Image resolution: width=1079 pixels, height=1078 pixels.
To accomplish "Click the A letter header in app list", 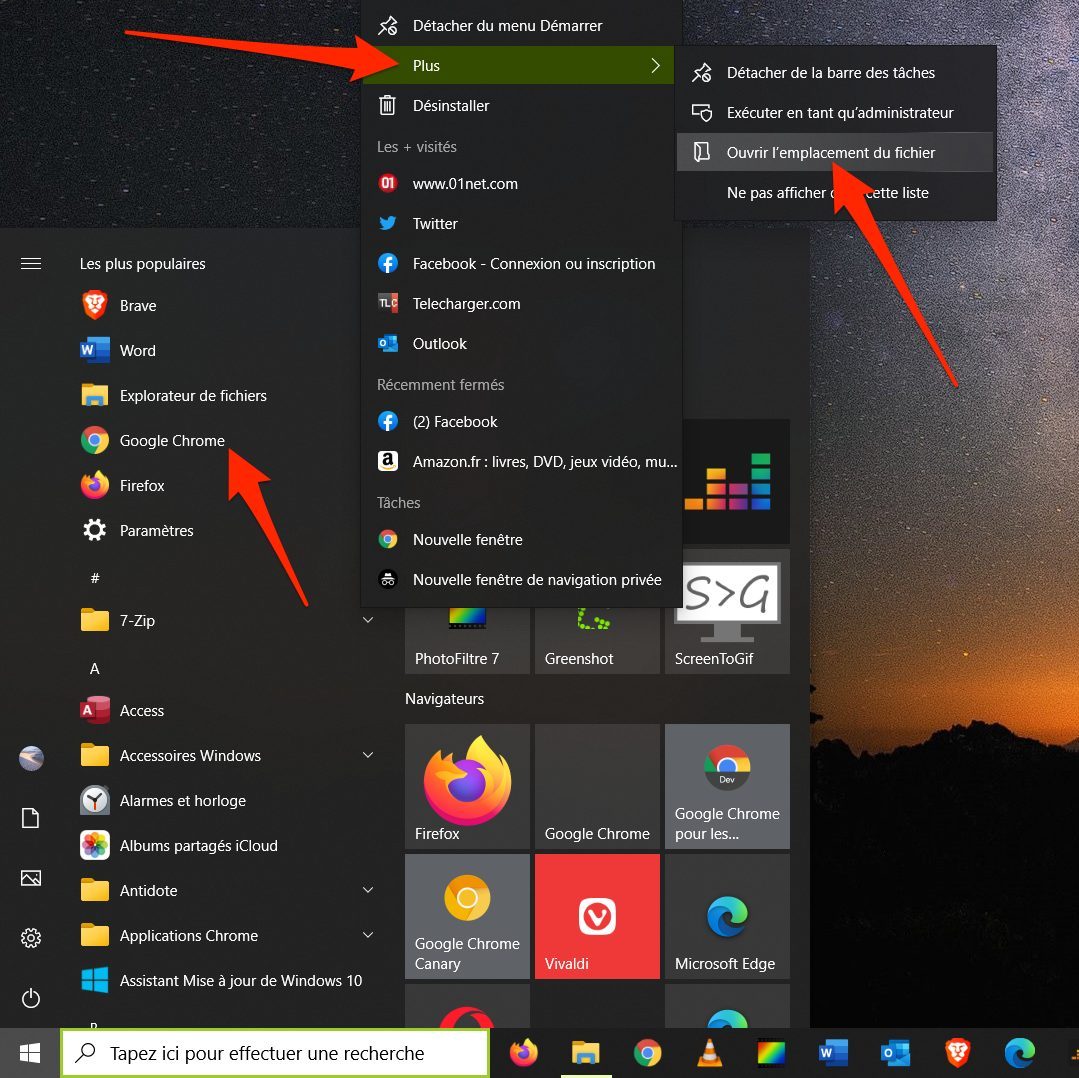I will pos(95,669).
